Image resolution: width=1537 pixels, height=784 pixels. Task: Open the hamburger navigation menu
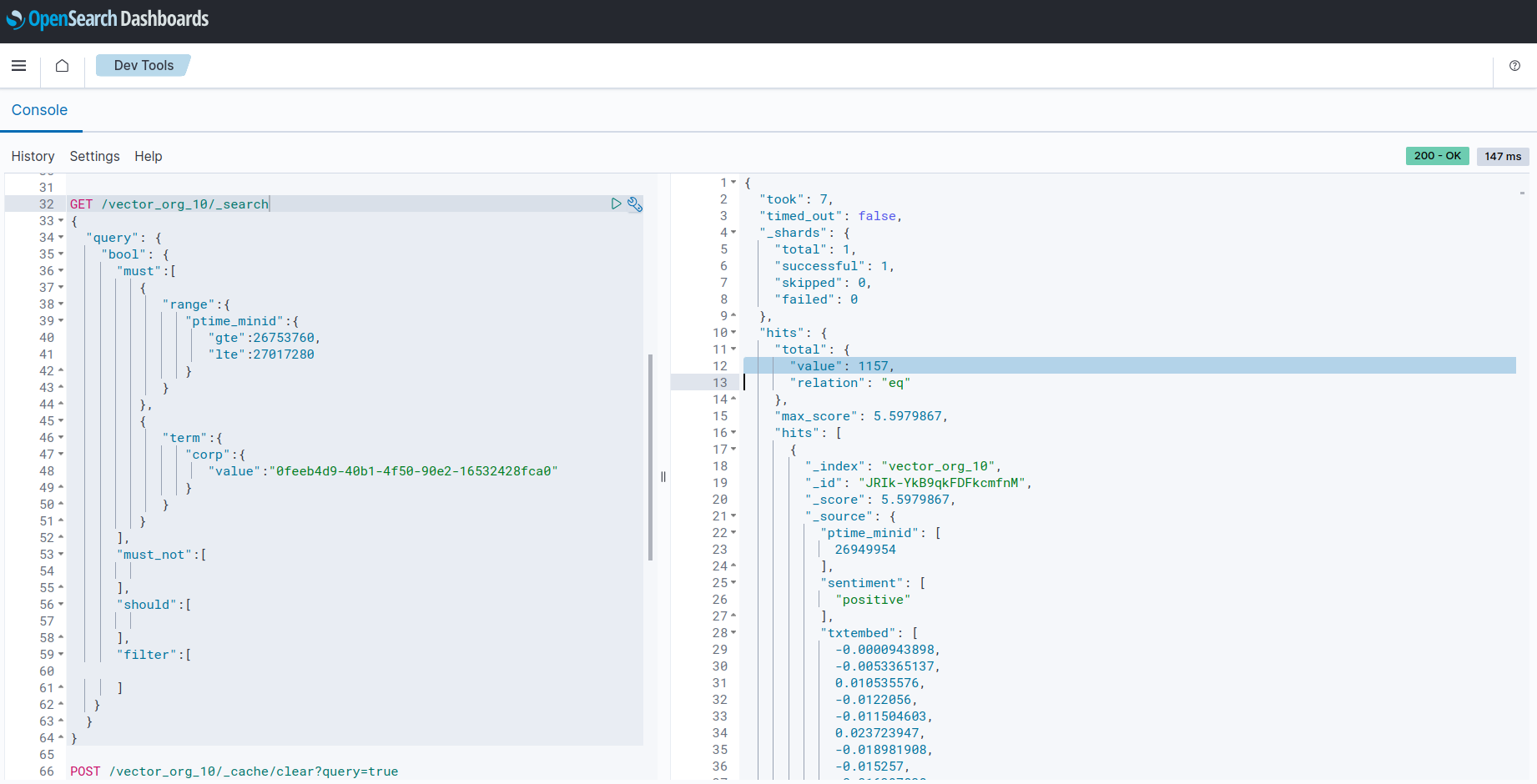pyautogui.click(x=18, y=66)
